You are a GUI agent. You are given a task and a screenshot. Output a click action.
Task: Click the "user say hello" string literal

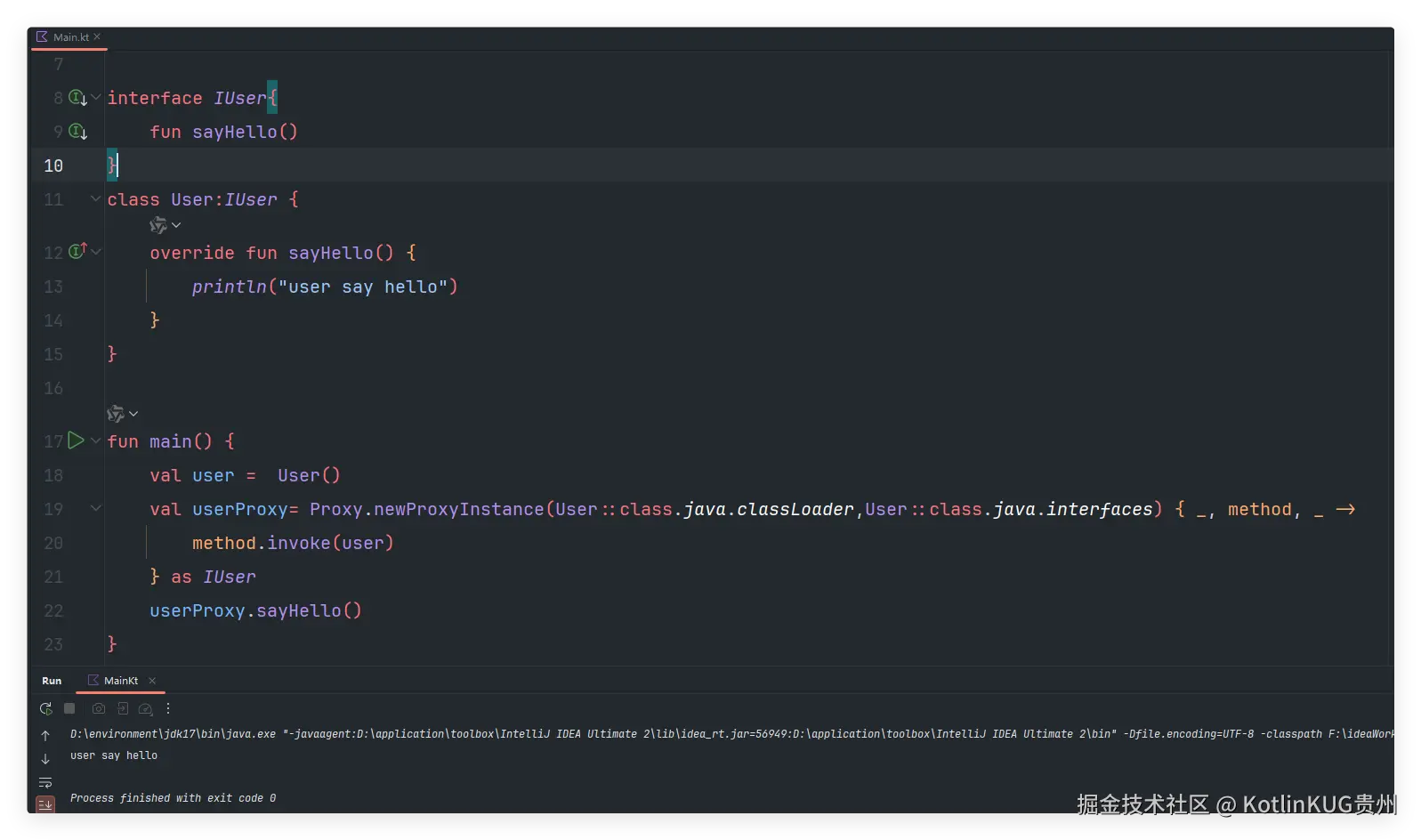pos(363,287)
